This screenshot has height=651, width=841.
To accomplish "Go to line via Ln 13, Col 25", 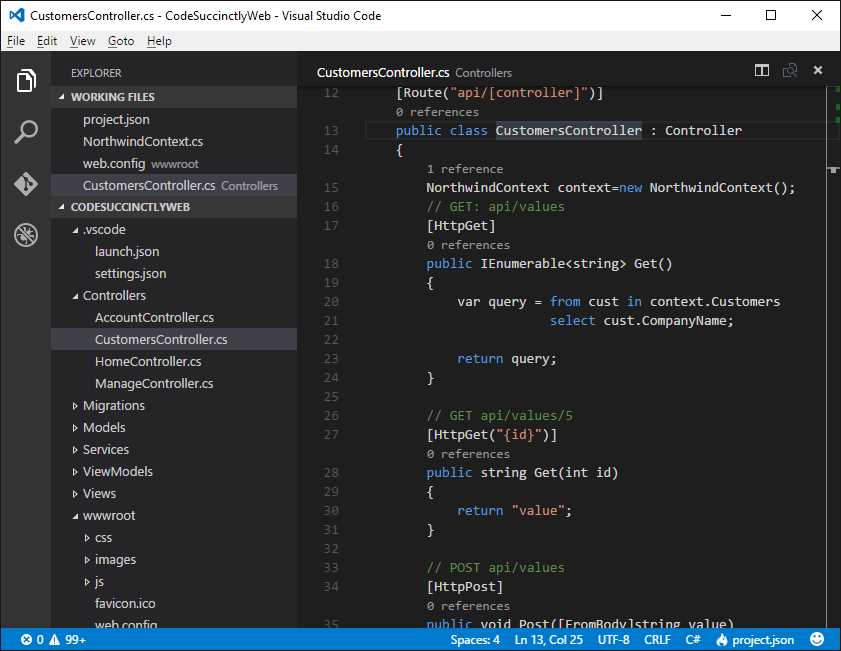I will point(548,640).
